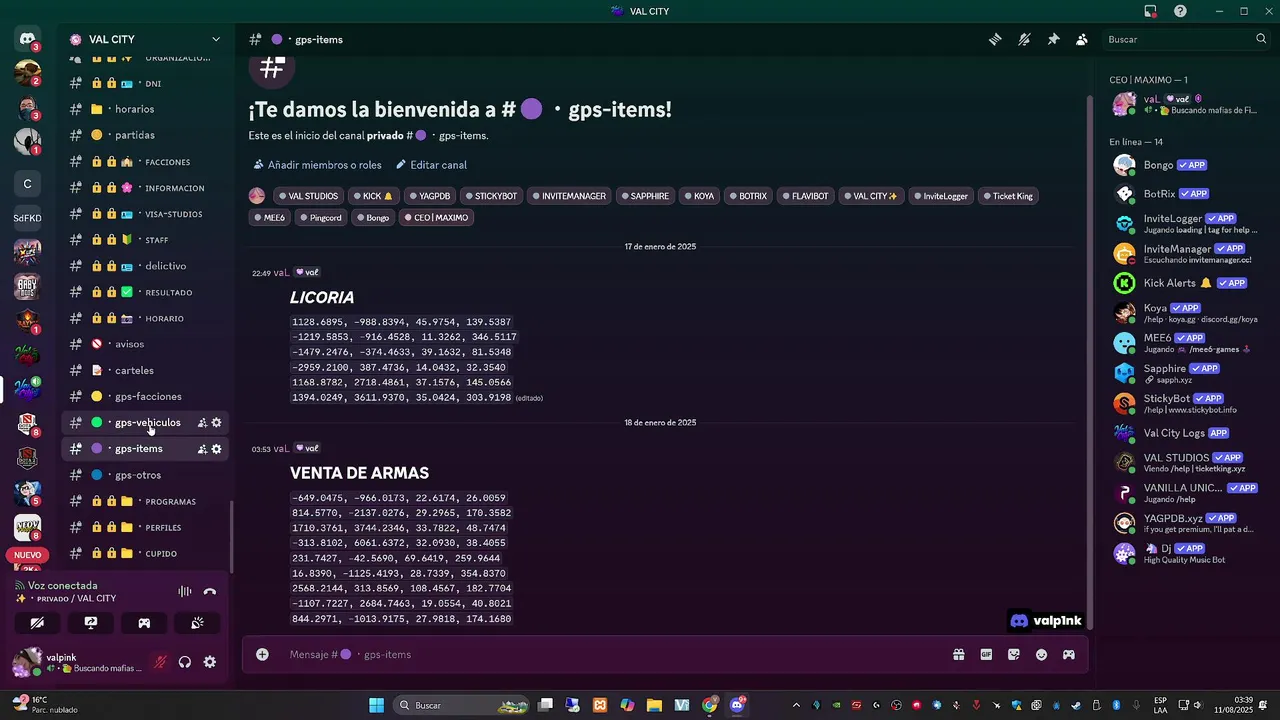Open noise suppression waveform icon
This screenshot has height=720, width=1280.
tap(185, 591)
